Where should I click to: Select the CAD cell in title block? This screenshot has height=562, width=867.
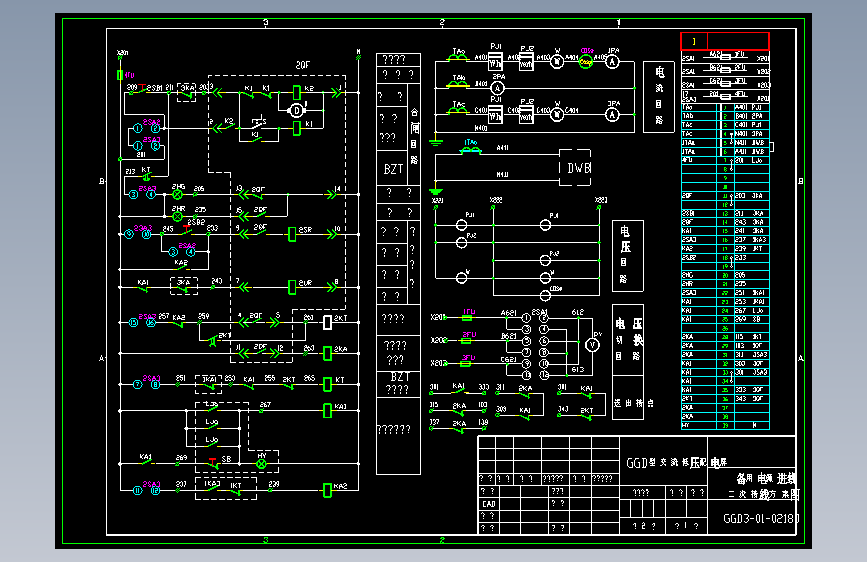coord(489,504)
